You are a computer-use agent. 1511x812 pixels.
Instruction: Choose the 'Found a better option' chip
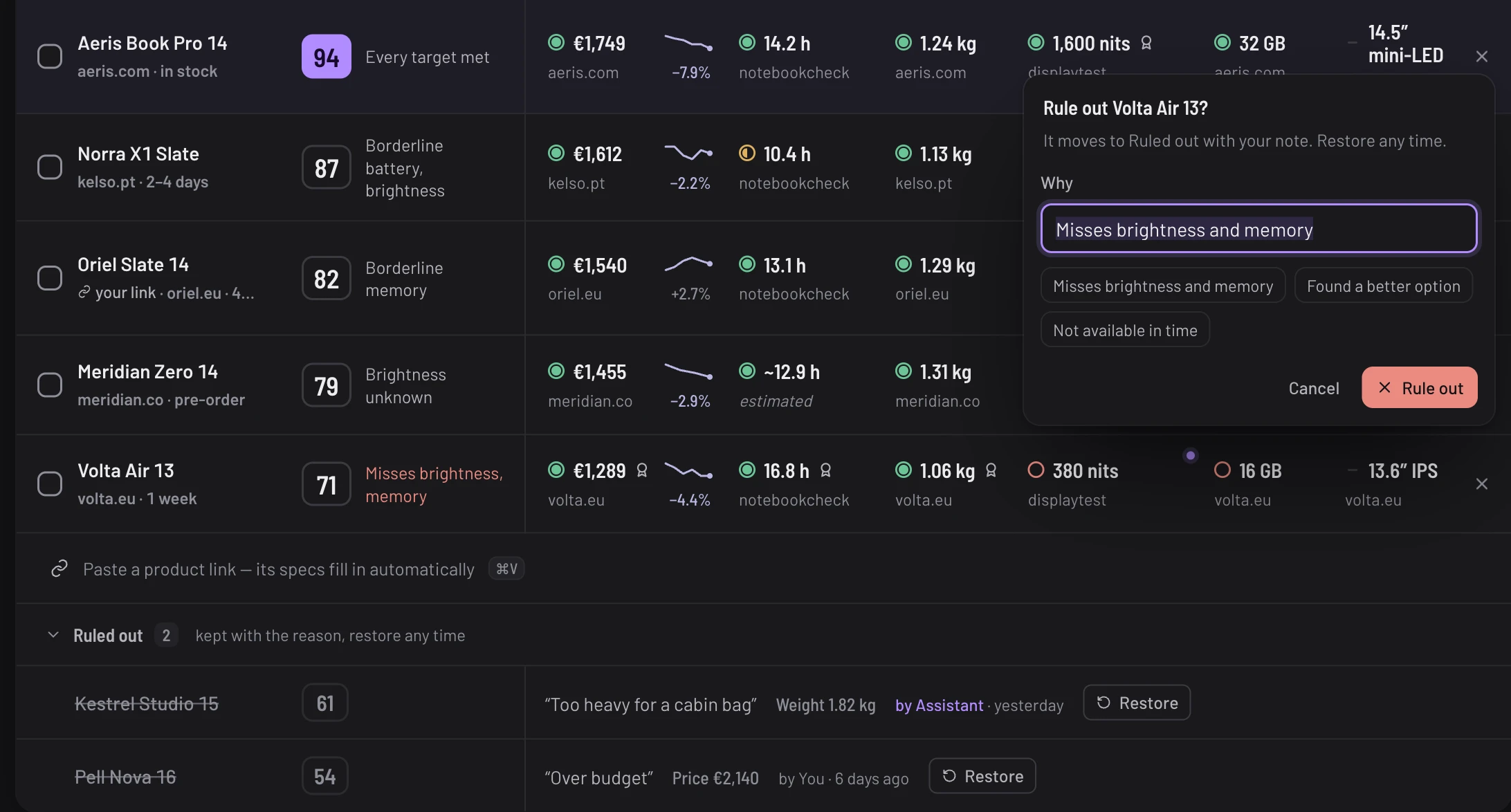point(1384,286)
